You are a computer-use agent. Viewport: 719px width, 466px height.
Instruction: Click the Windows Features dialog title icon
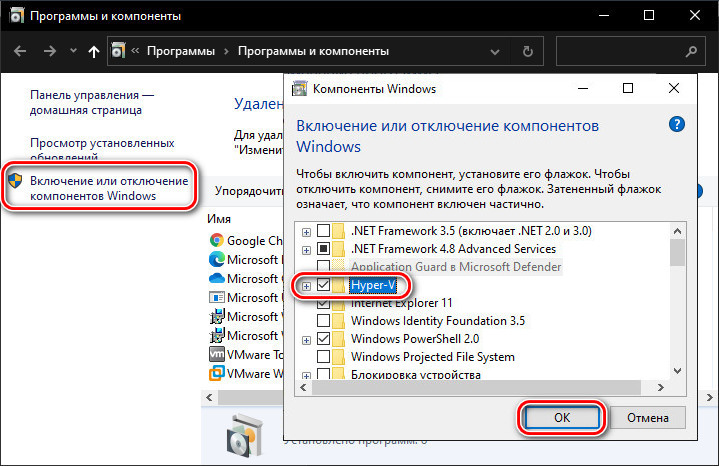coord(299,88)
